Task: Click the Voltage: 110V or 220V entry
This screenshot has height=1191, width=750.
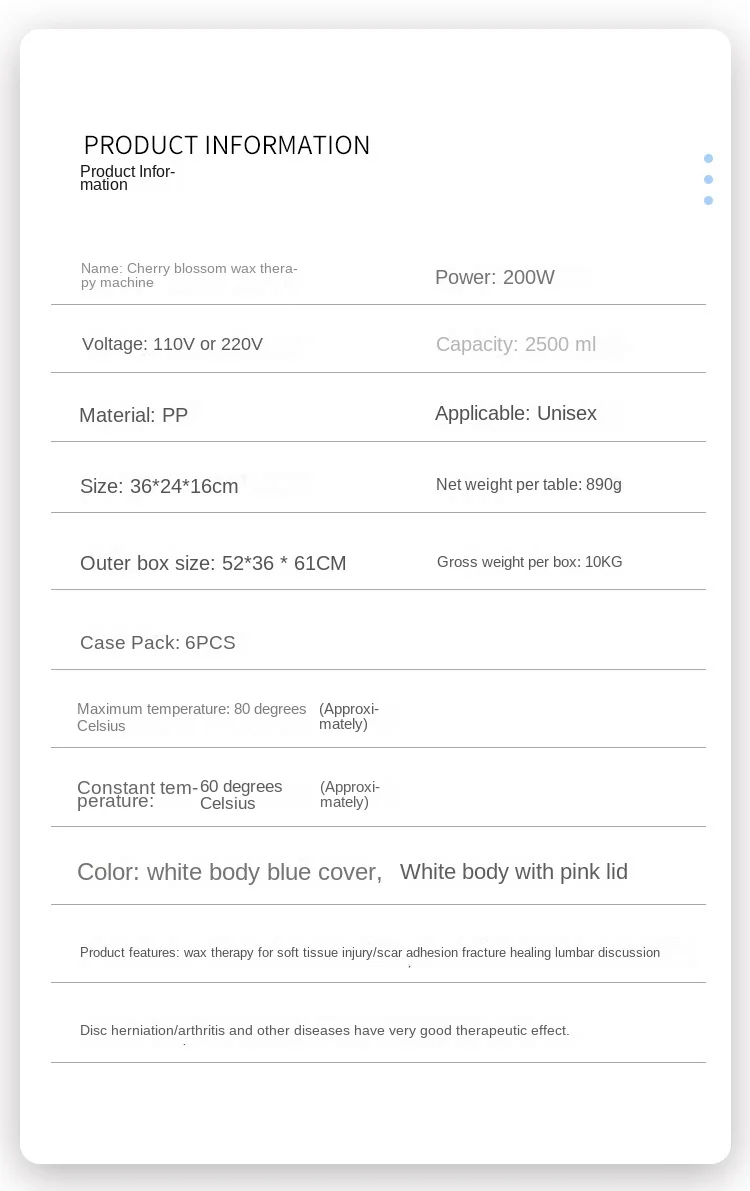Action: (x=172, y=344)
